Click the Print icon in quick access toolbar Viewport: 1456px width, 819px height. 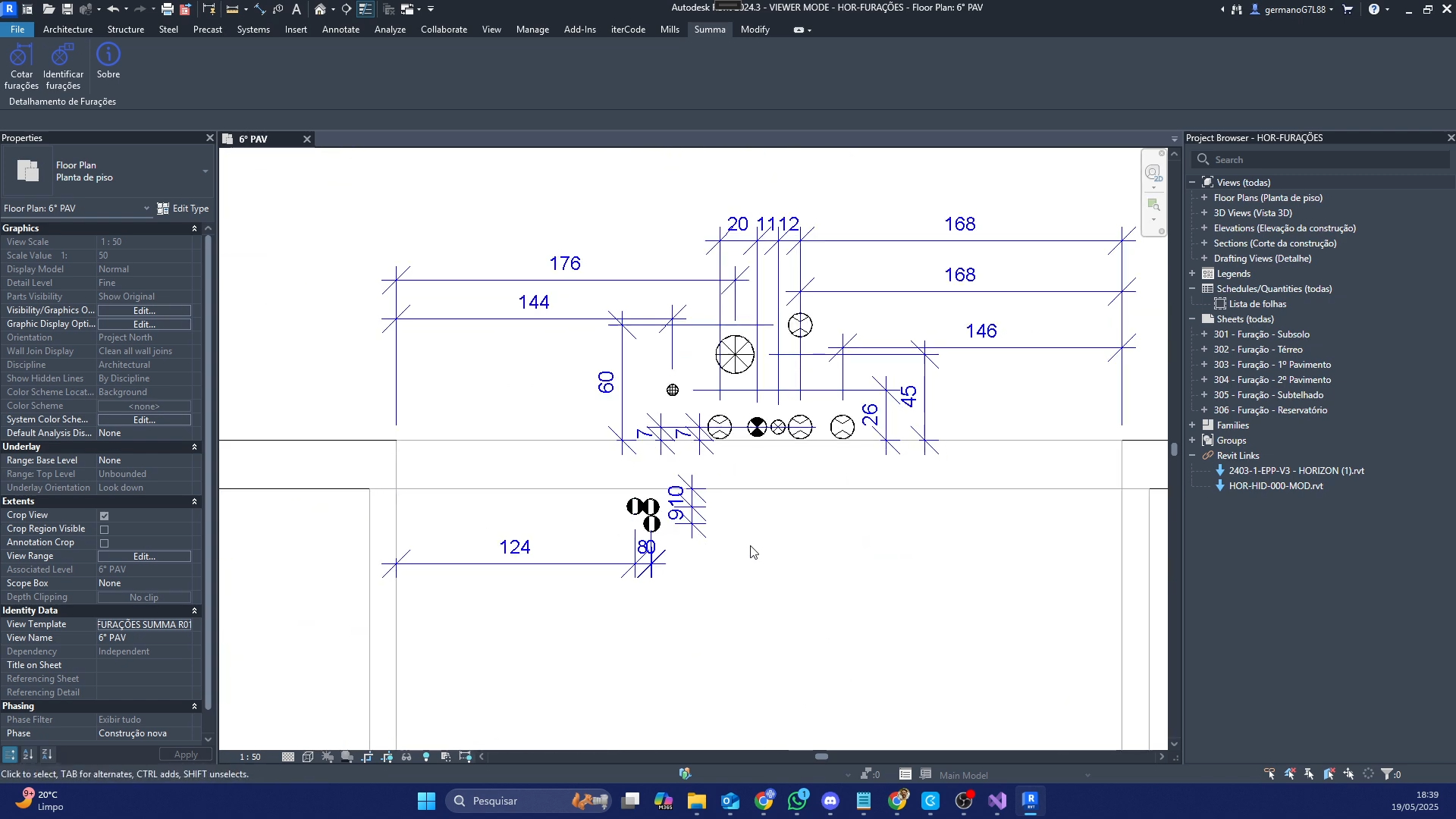[x=167, y=9]
